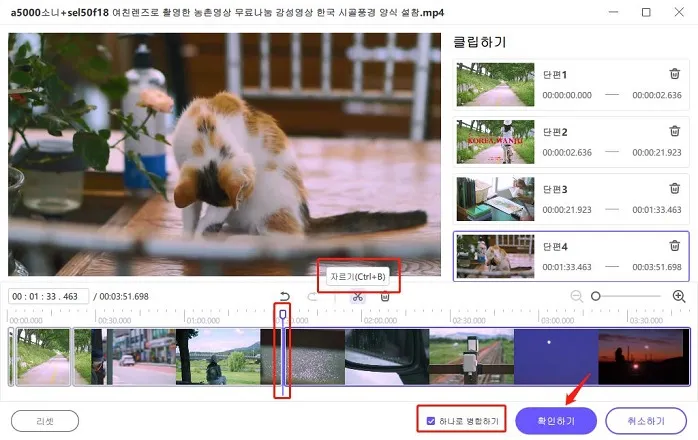The height and width of the screenshot is (440, 698).
Task: Click 단편1 start time 00:00:00.000
Action: point(567,95)
